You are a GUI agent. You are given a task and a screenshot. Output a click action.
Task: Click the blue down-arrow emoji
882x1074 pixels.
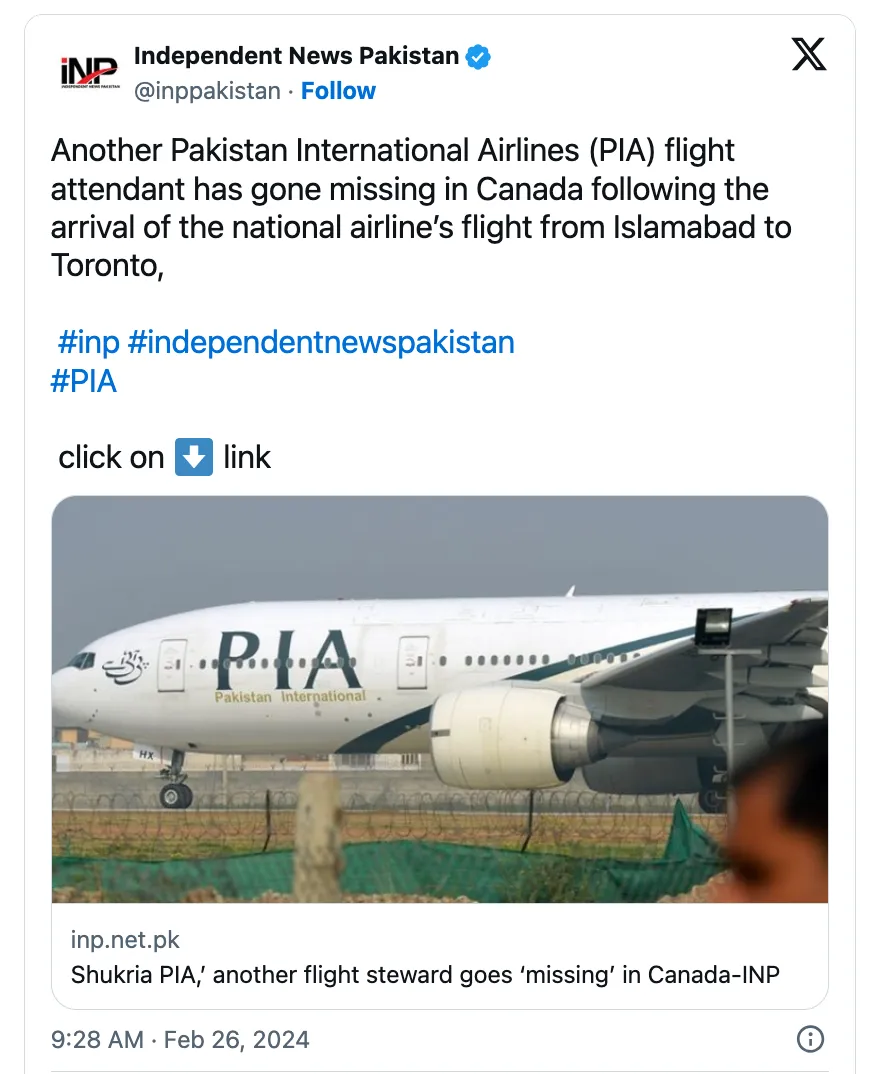tap(194, 457)
